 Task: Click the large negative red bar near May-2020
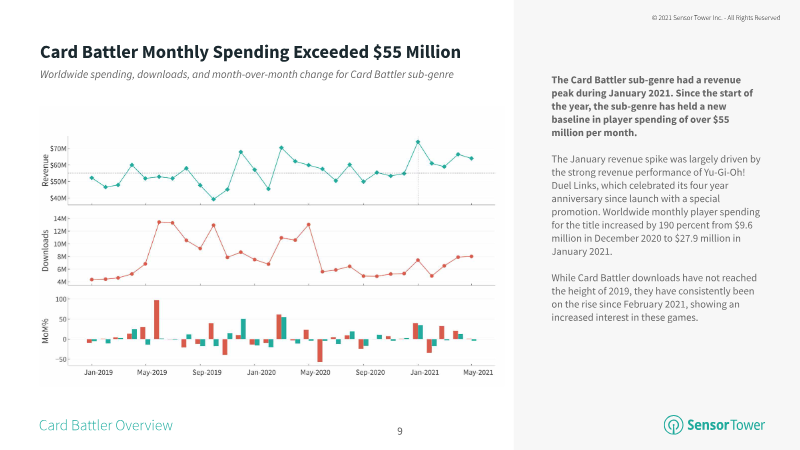click(320, 351)
